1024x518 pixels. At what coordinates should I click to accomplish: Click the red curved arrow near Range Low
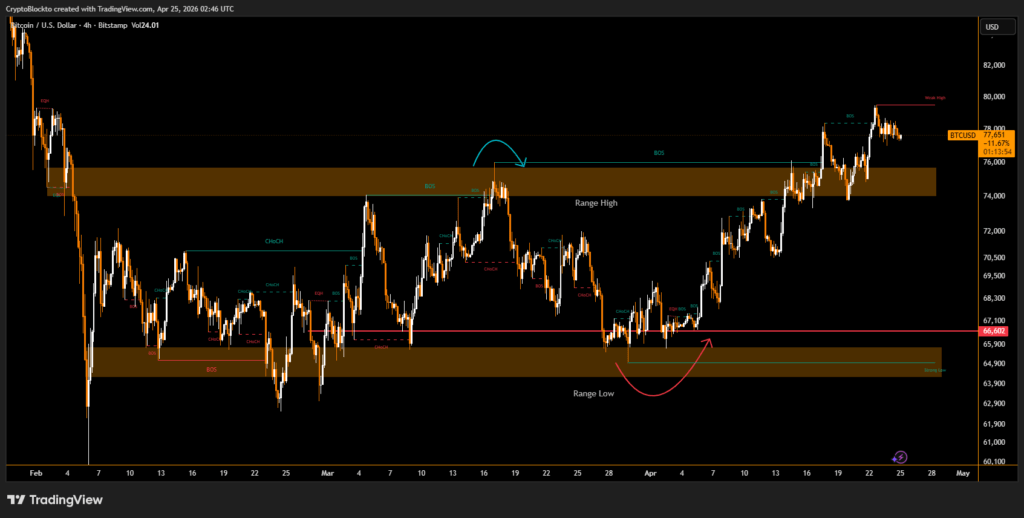tap(661, 375)
